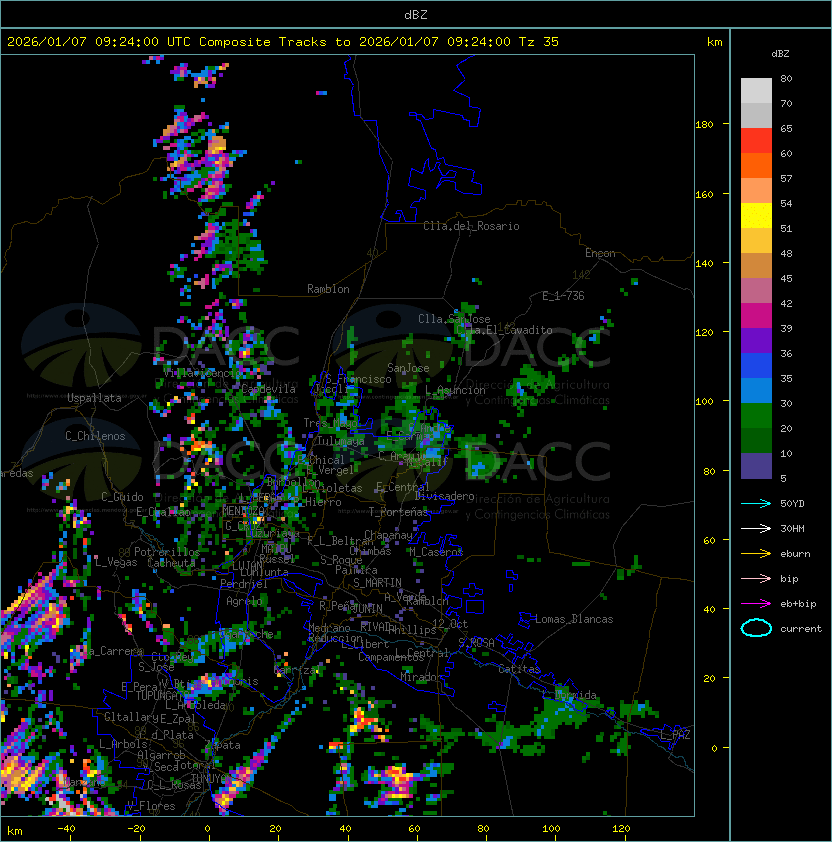Screen dimensions: 832x842
Task: Click the green legend swatch below 30
Action: (756, 416)
